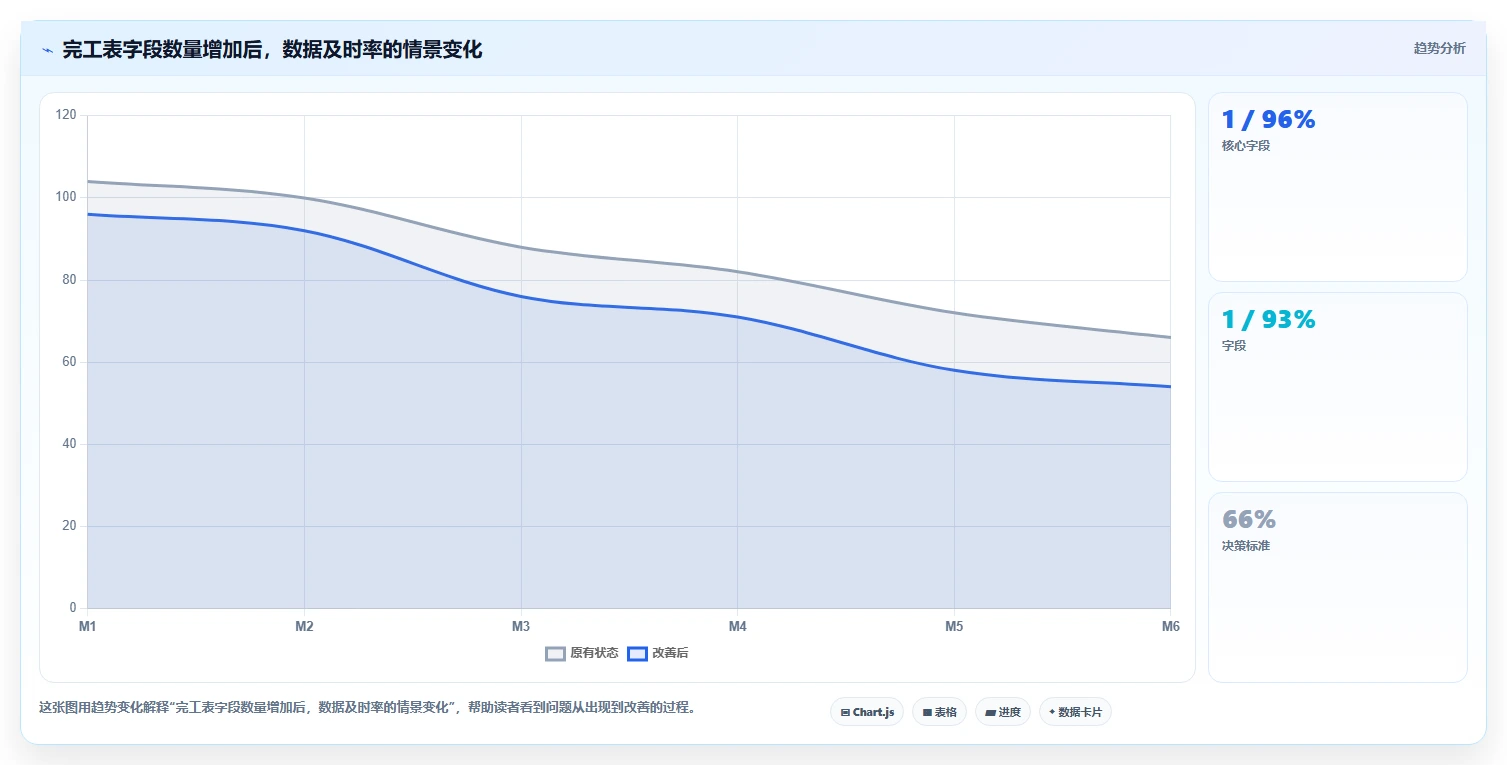Viewport: 1507px width, 765px height.
Task: Click the 80 y-axis value
Action: (69, 280)
